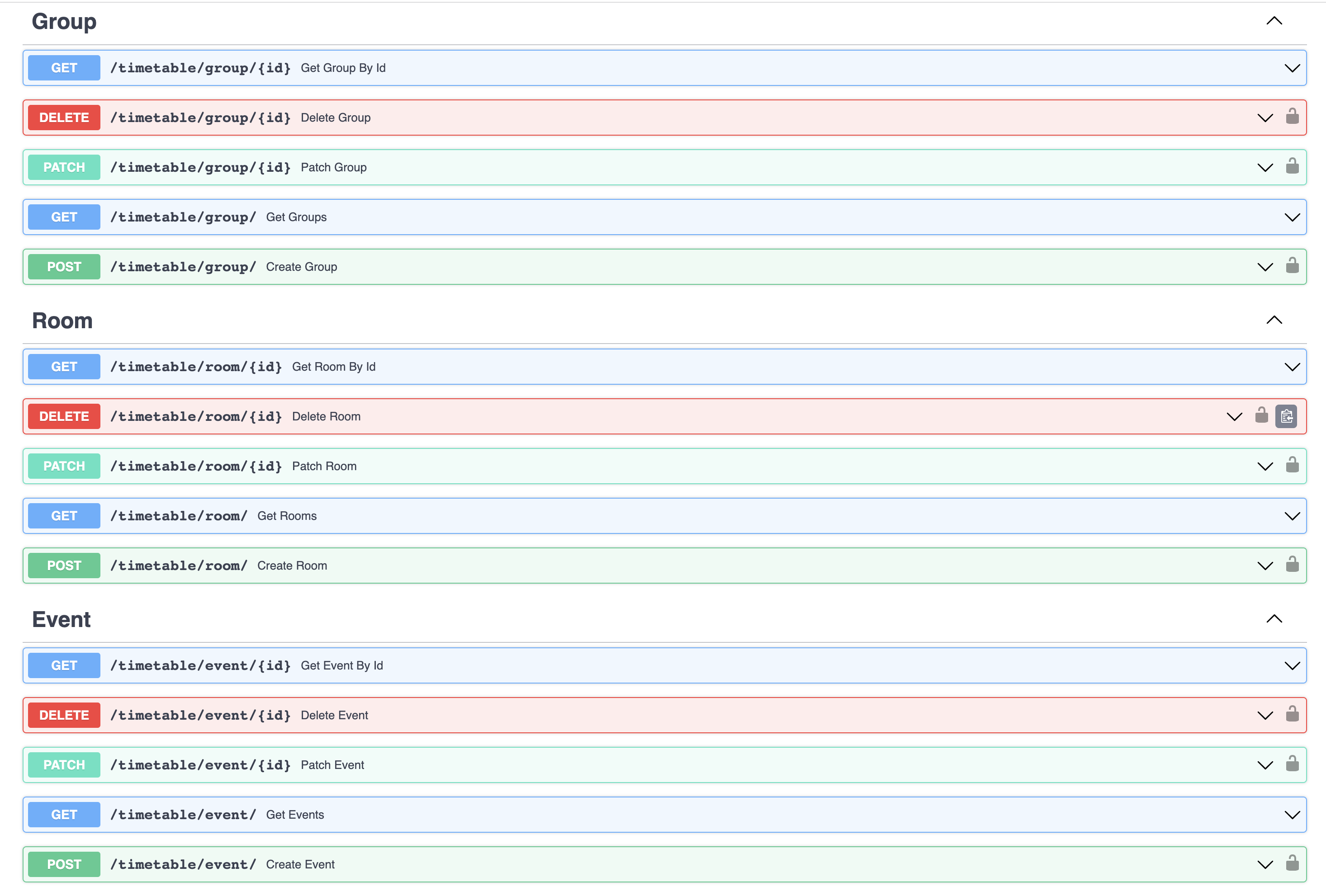Expand Get Group By Id chevron
Viewport: 1326px width, 896px height.
(1292, 68)
